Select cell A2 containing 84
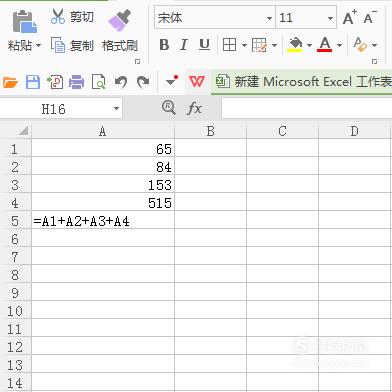 pyautogui.click(x=103, y=167)
